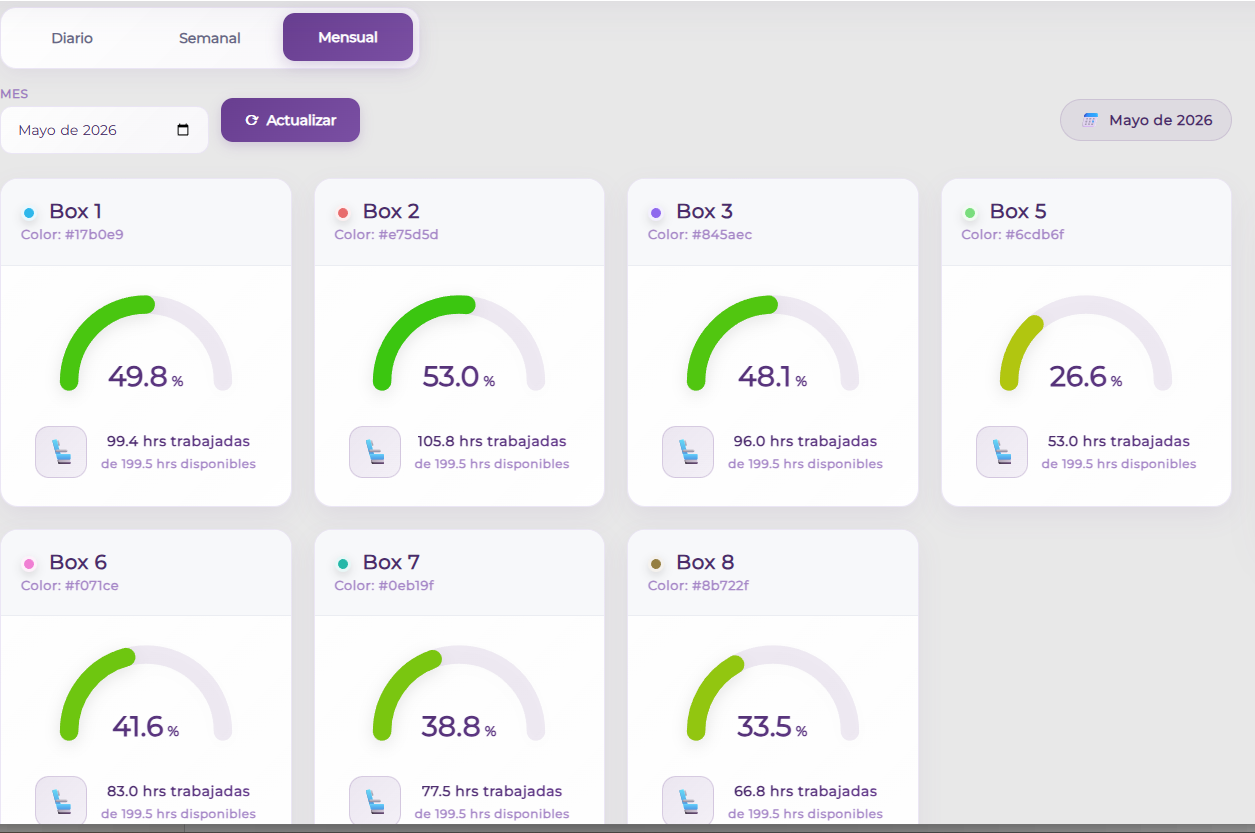
Task: Click the dental chair icon in Box 1
Action: coord(61,452)
